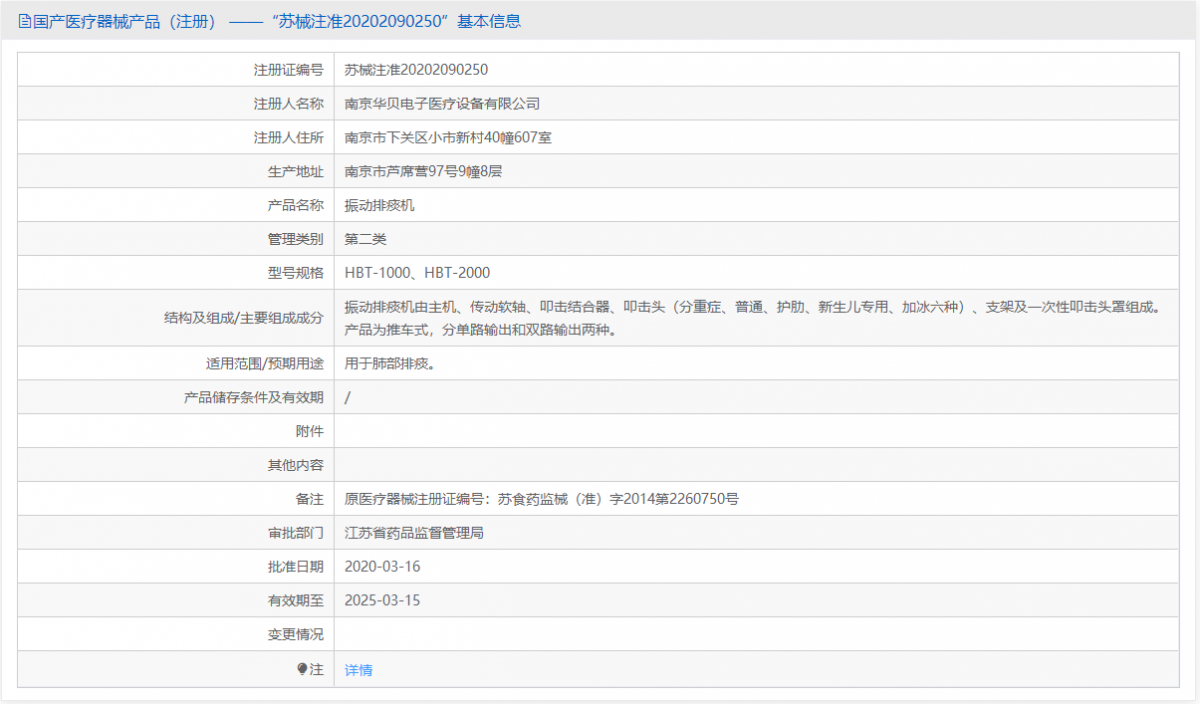This screenshot has height=704, width=1200.
Task: Click the document icon beside the page title
Action: click(25, 21)
